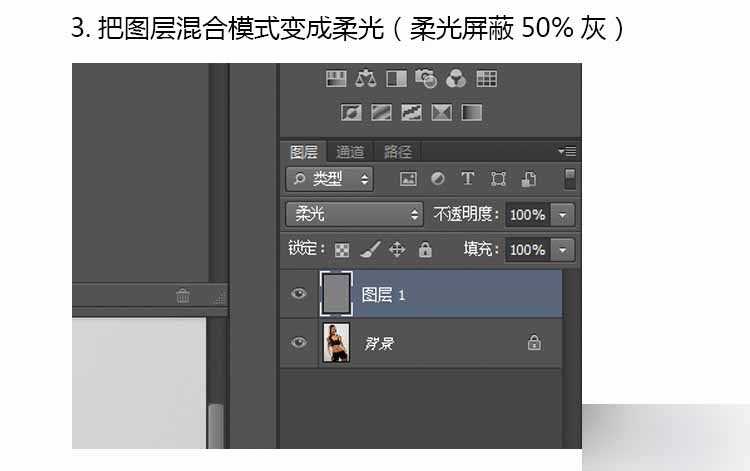Click the trash delete icon
Screen dimensions: 750x471
(x=183, y=295)
